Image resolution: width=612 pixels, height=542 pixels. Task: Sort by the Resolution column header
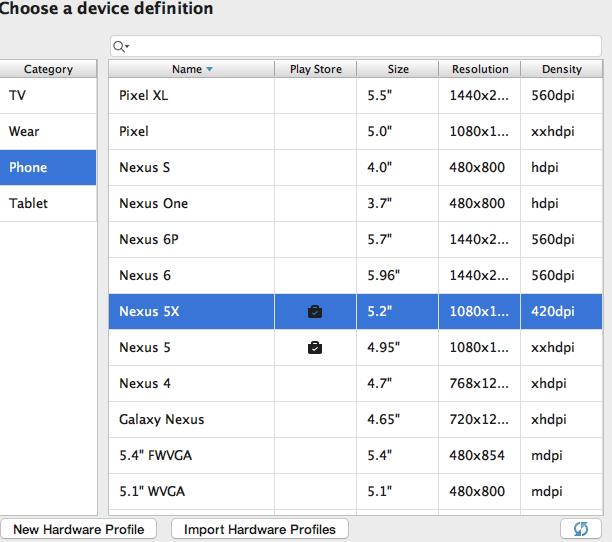(480, 69)
